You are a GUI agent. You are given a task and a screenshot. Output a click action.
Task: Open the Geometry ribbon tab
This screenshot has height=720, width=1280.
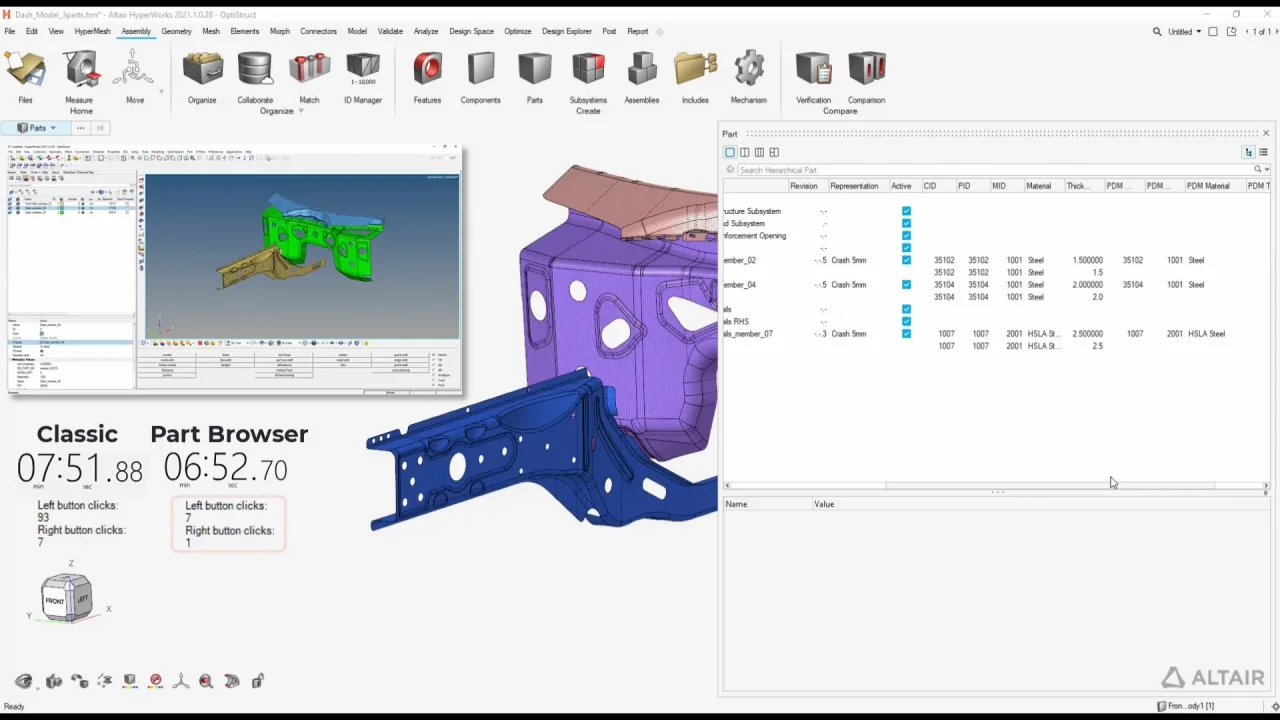pyautogui.click(x=176, y=31)
